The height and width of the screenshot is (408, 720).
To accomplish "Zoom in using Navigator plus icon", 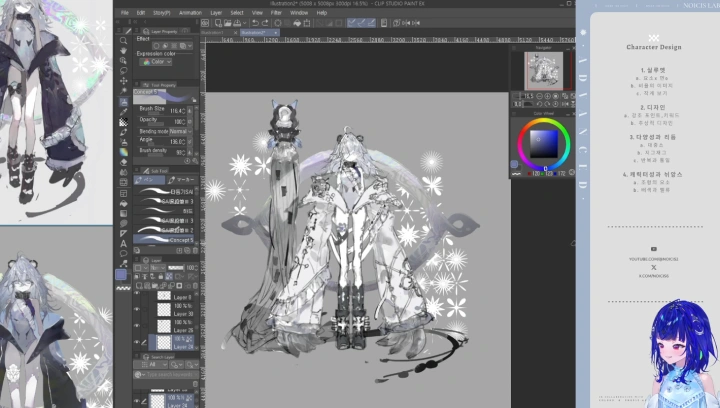I will coord(548,96).
